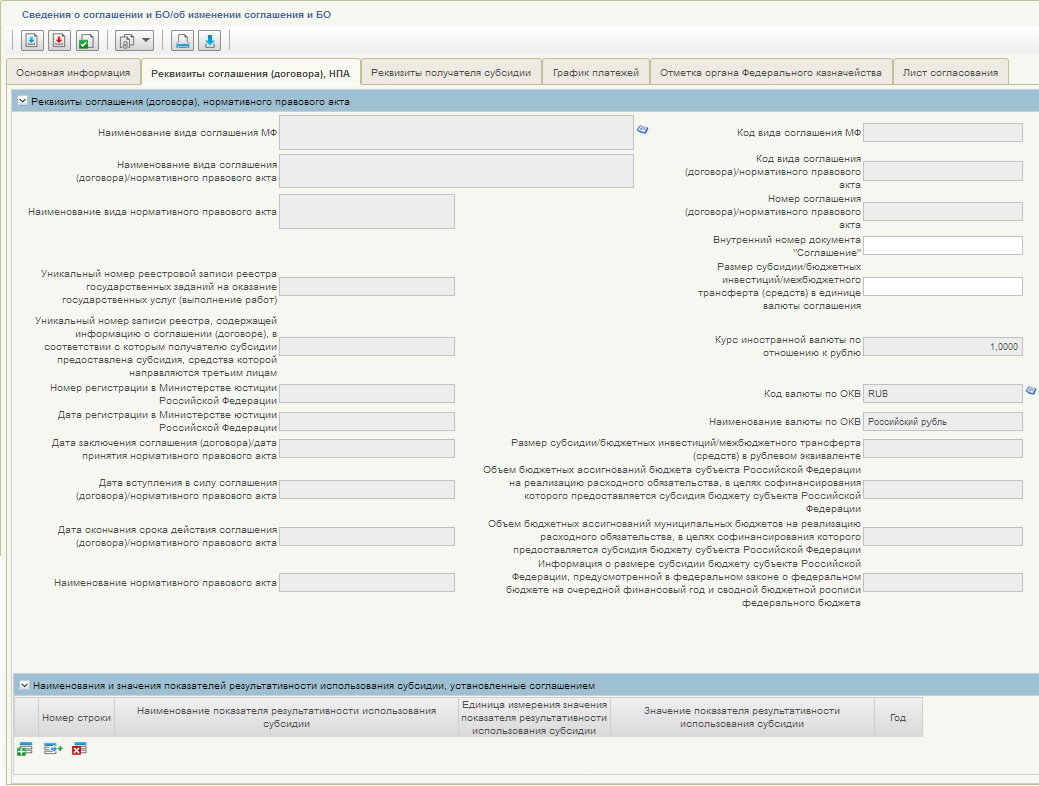Go to the Лист согласования tab
This screenshot has width=1039, height=786.
(x=950, y=73)
